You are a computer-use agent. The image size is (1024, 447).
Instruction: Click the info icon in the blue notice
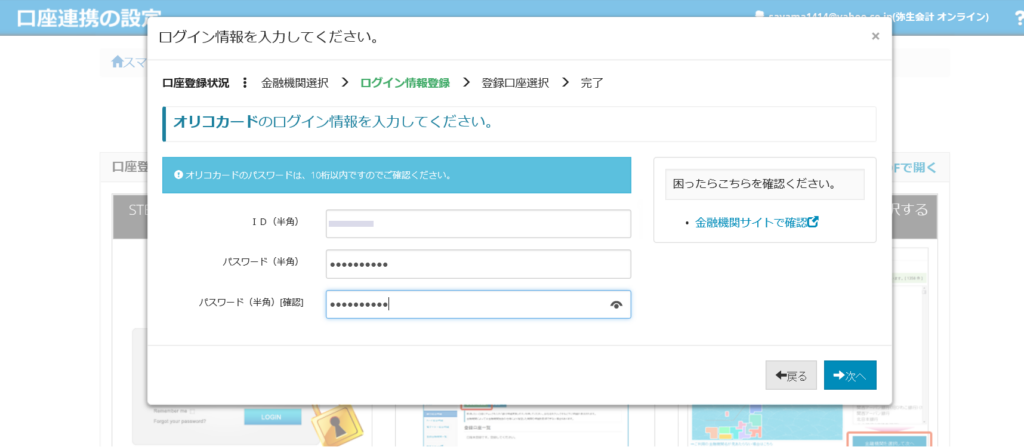(178, 175)
